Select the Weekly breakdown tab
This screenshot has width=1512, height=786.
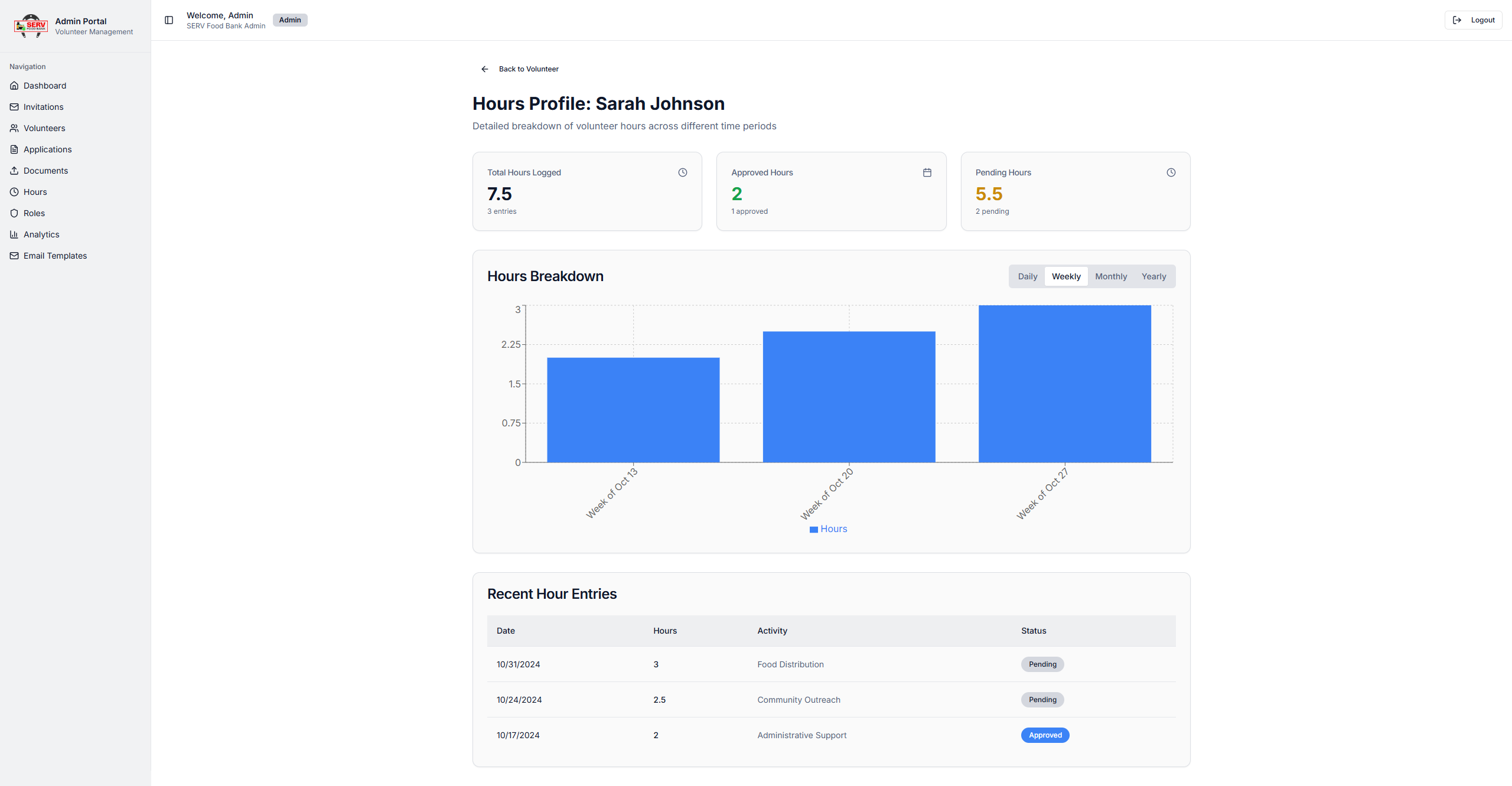pyautogui.click(x=1065, y=276)
